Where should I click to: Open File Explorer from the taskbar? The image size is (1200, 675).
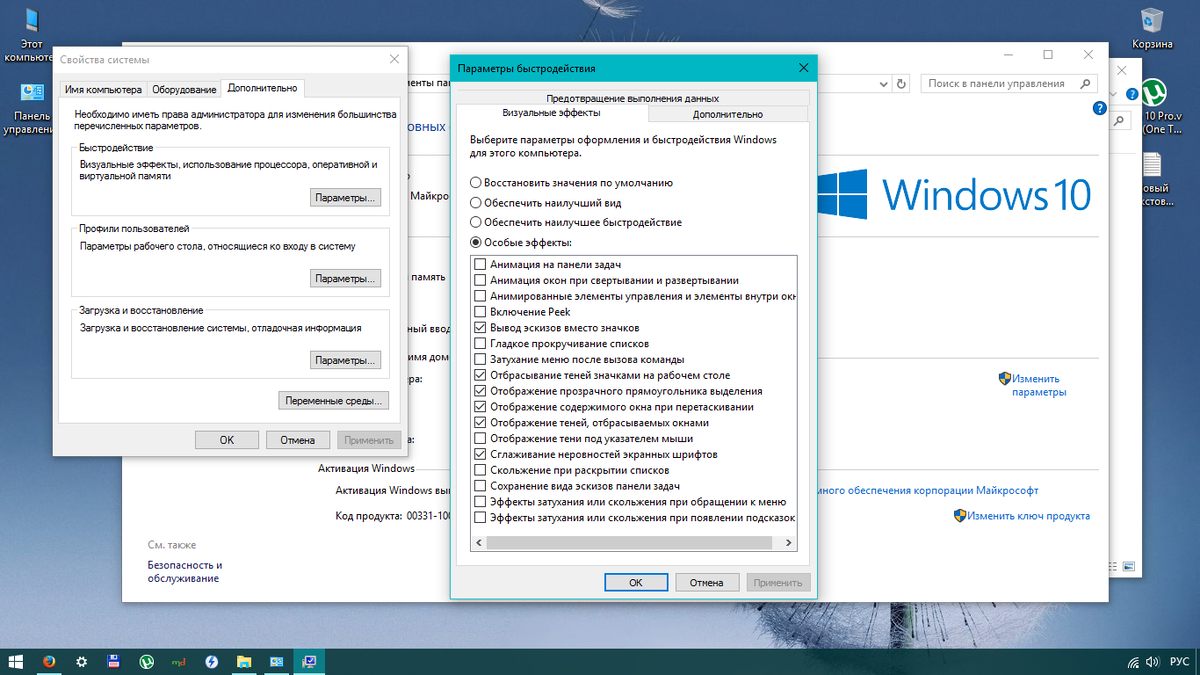(x=244, y=662)
